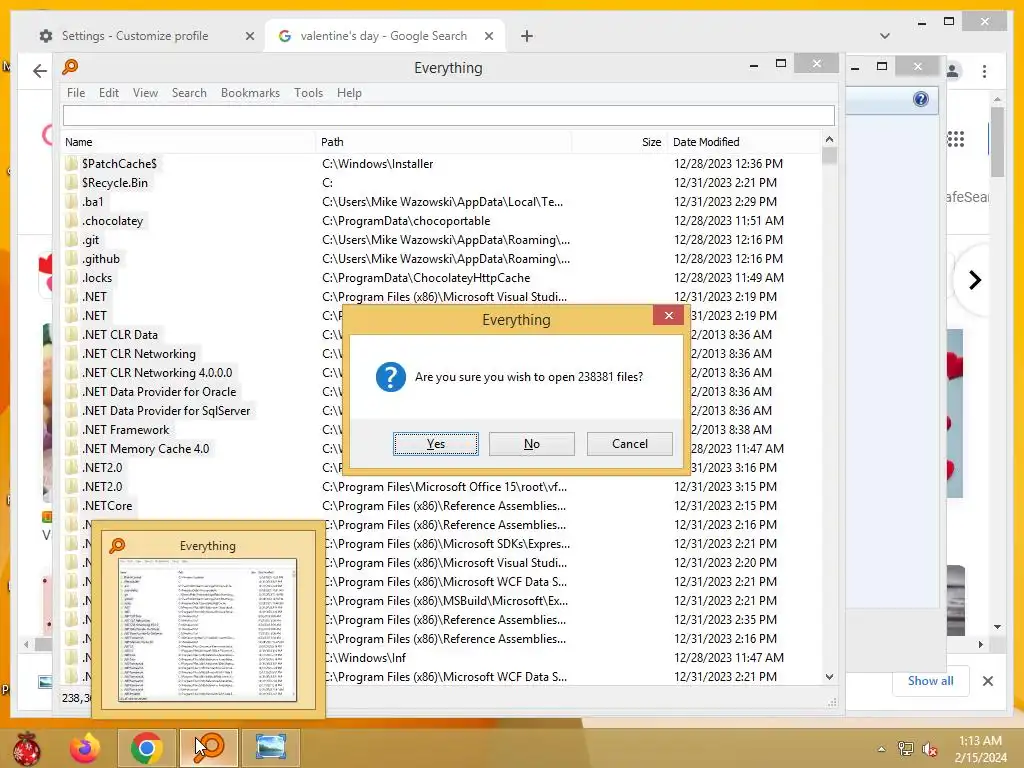Open the Edit menu in Everything
This screenshot has width=1024, height=768.
click(x=108, y=93)
